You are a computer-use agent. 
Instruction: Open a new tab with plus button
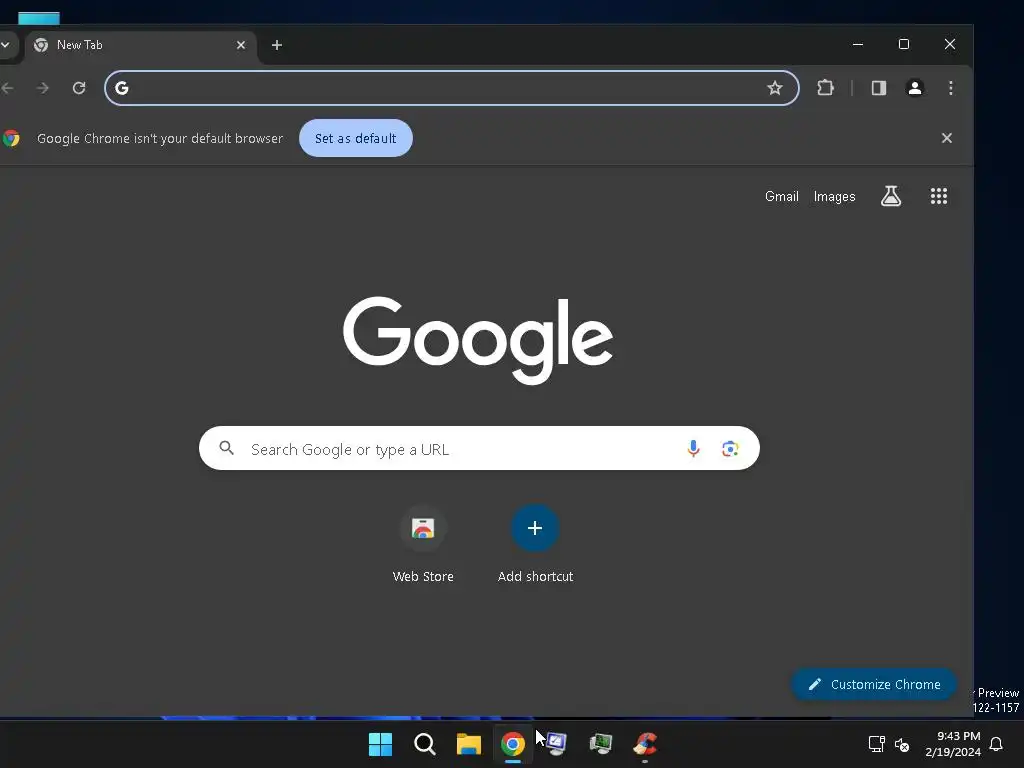pyautogui.click(x=277, y=45)
